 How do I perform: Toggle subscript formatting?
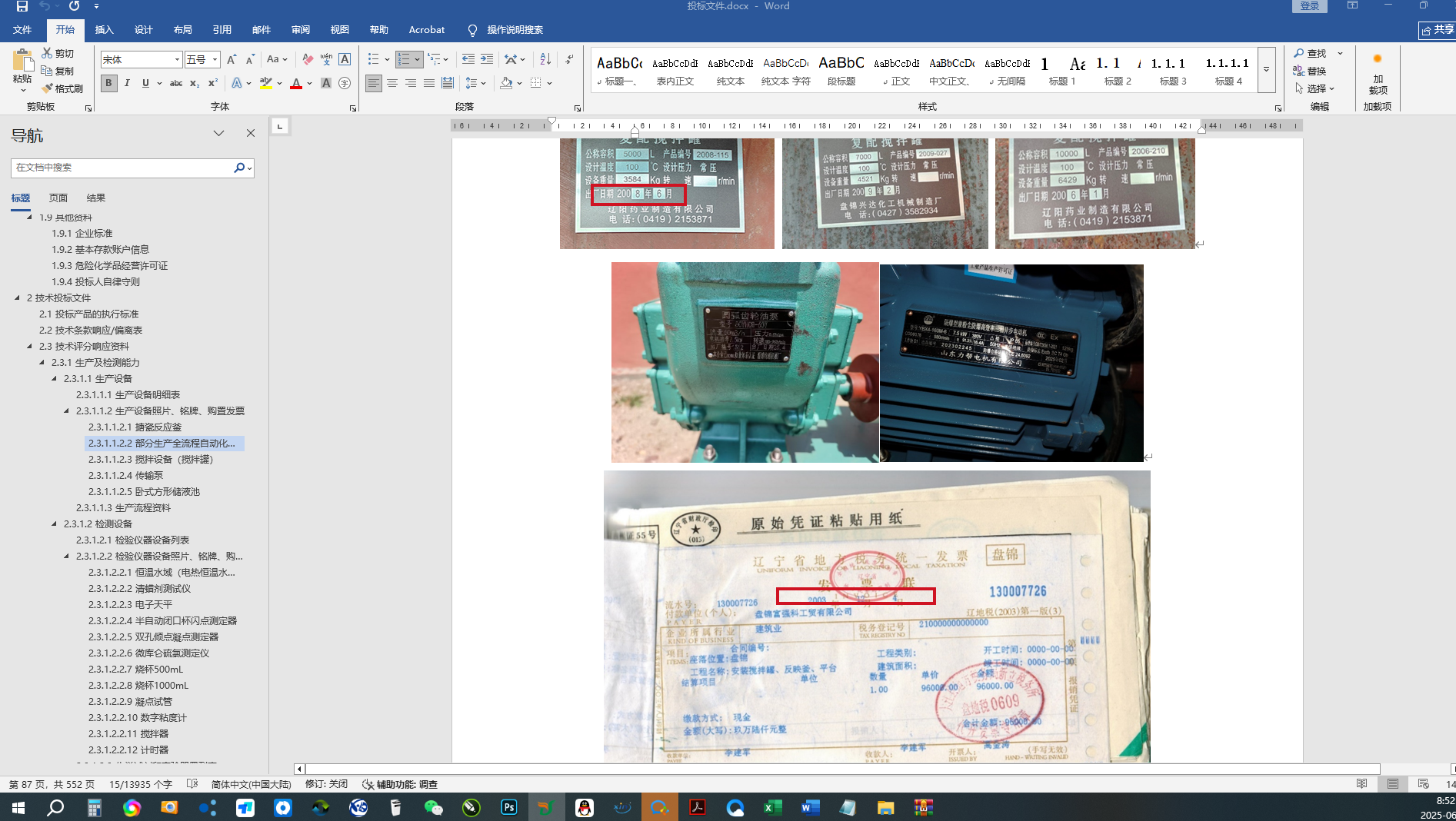(x=195, y=83)
